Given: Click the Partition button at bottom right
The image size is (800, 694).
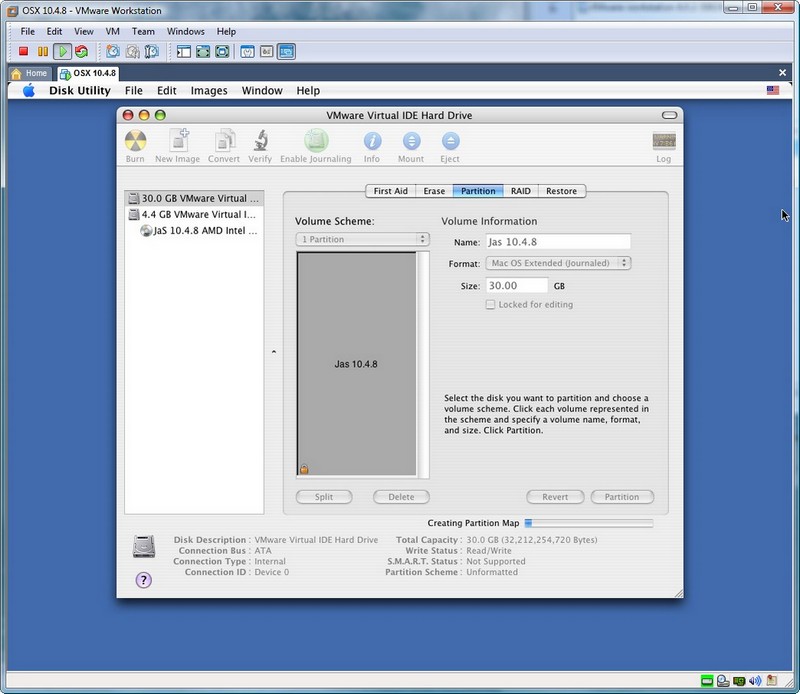Looking at the screenshot, I should tap(622, 497).
